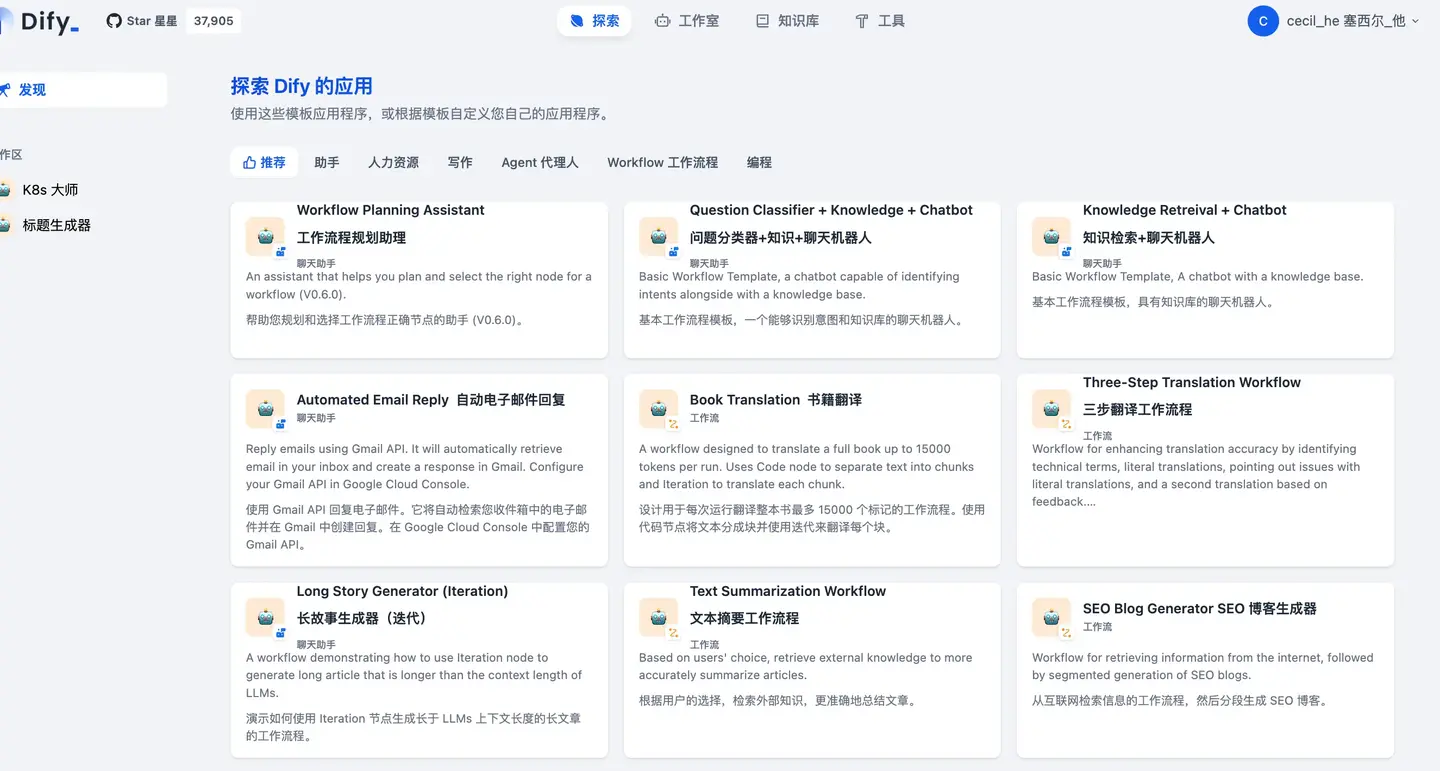The width and height of the screenshot is (1440, 771).
Task: Click the Workflow Planning Assistant app icon
Action: click(x=264, y=237)
